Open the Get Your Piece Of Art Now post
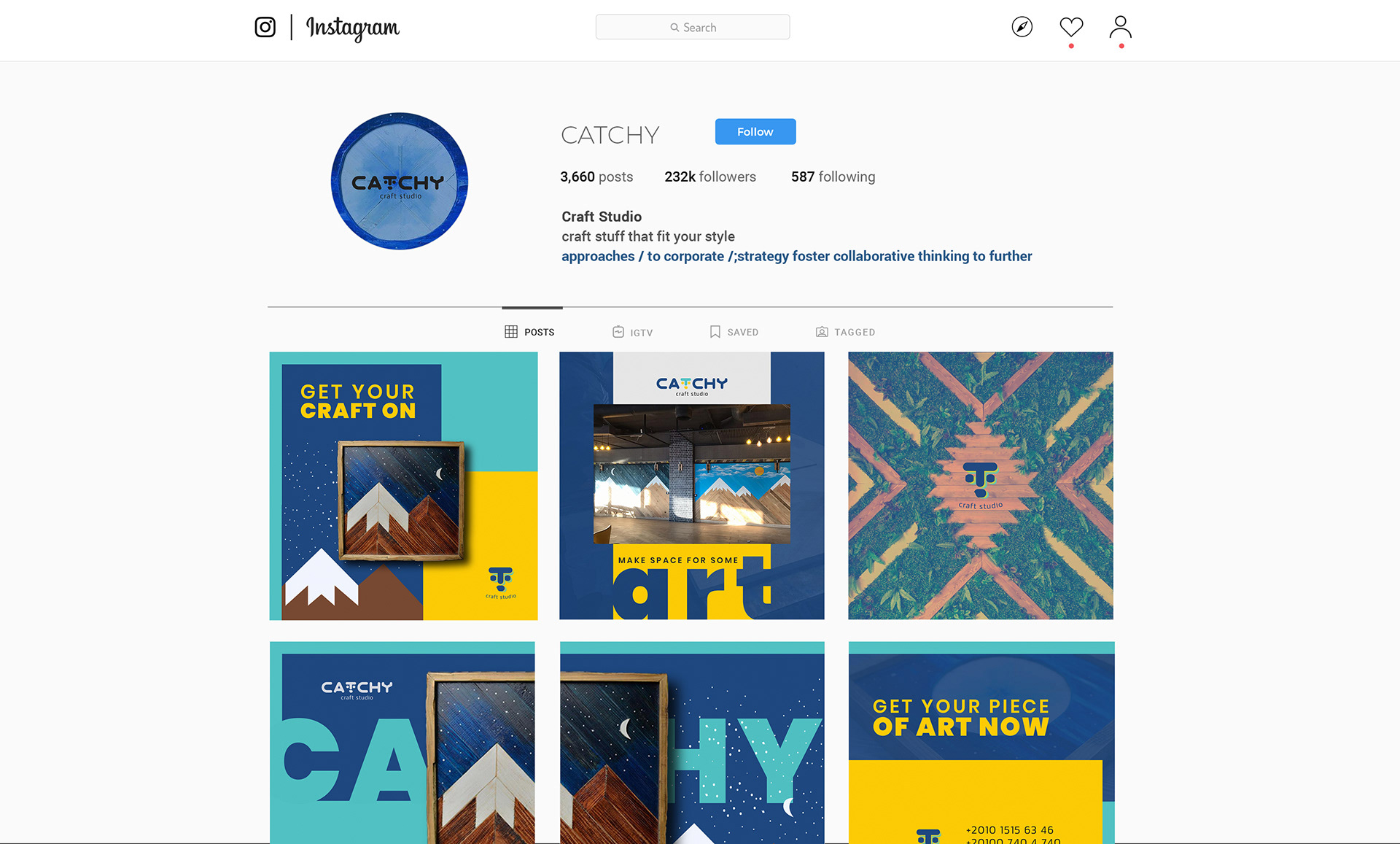Screen dimensions: 1400x844 (981, 743)
